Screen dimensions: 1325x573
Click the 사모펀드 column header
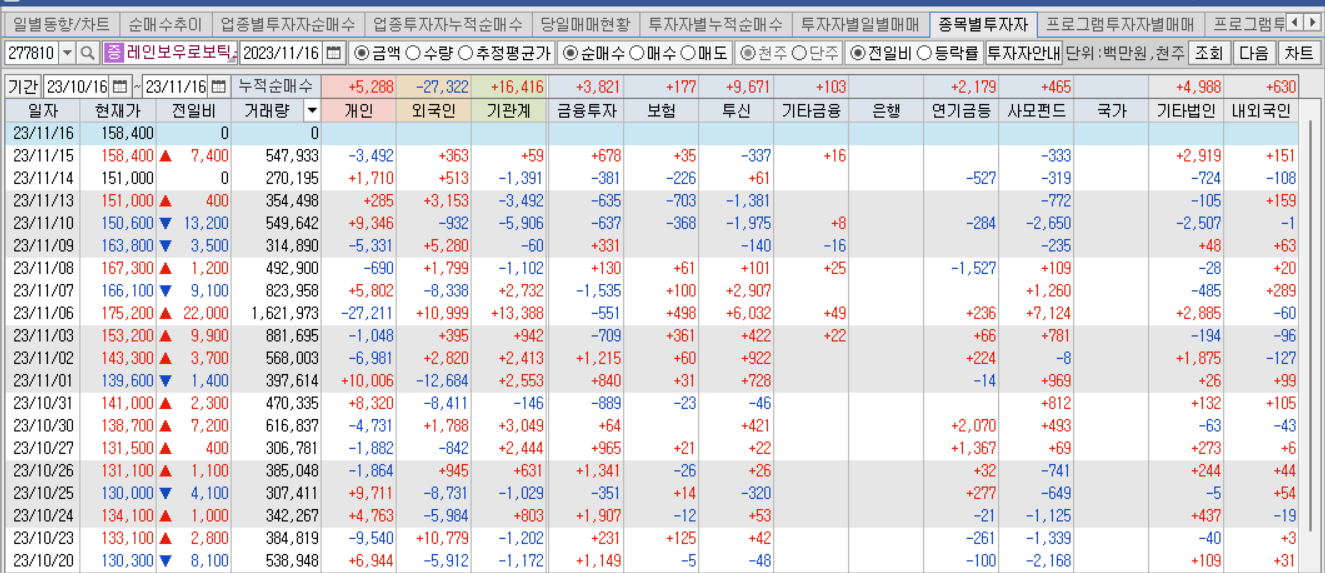(x=1036, y=111)
